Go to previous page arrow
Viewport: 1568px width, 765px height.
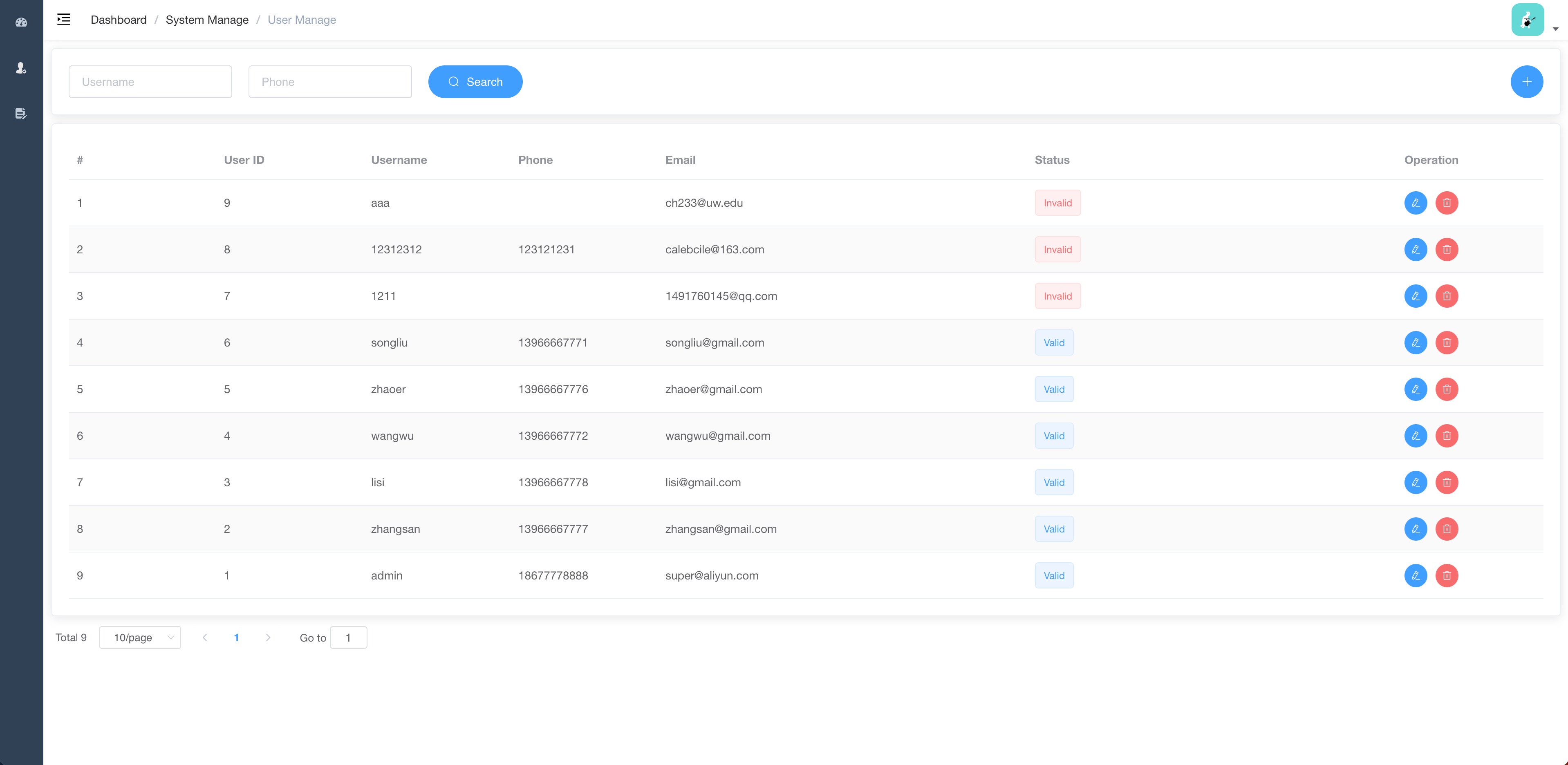(x=204, y=637)
